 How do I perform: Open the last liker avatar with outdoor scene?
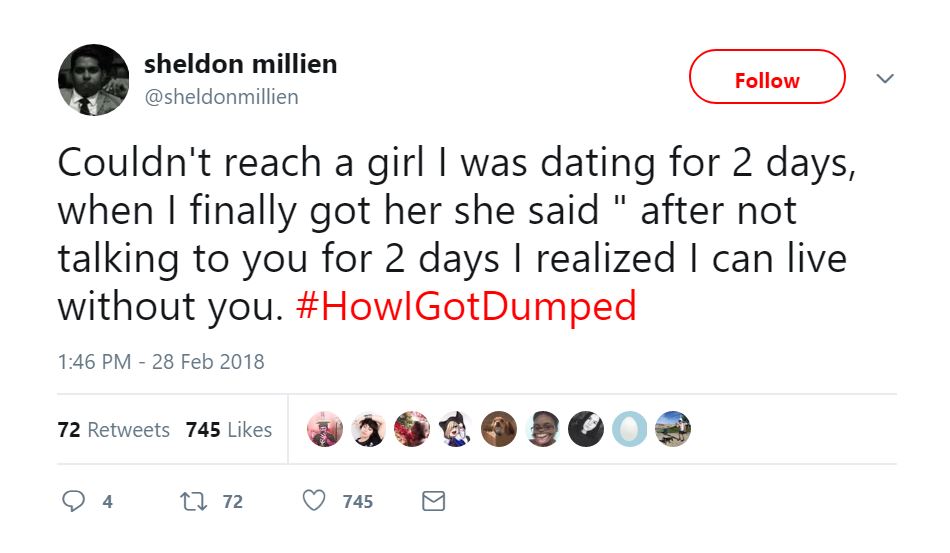[673, 429]
